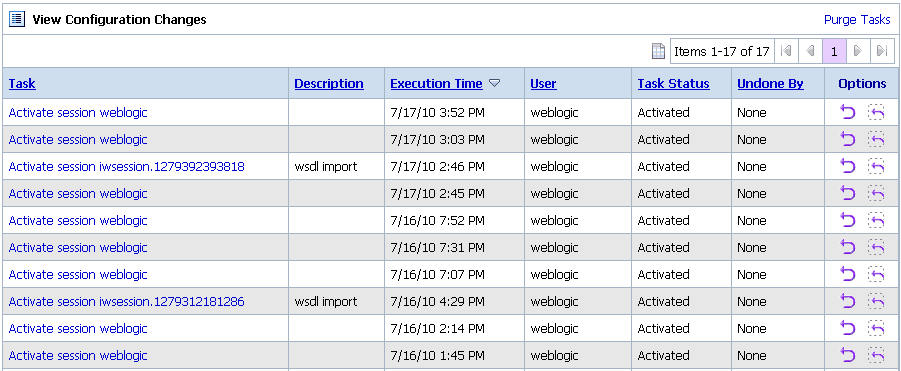
Task: Undo the task executed 7/16/10 7:52 PM
Action: [x=848, y=221]
